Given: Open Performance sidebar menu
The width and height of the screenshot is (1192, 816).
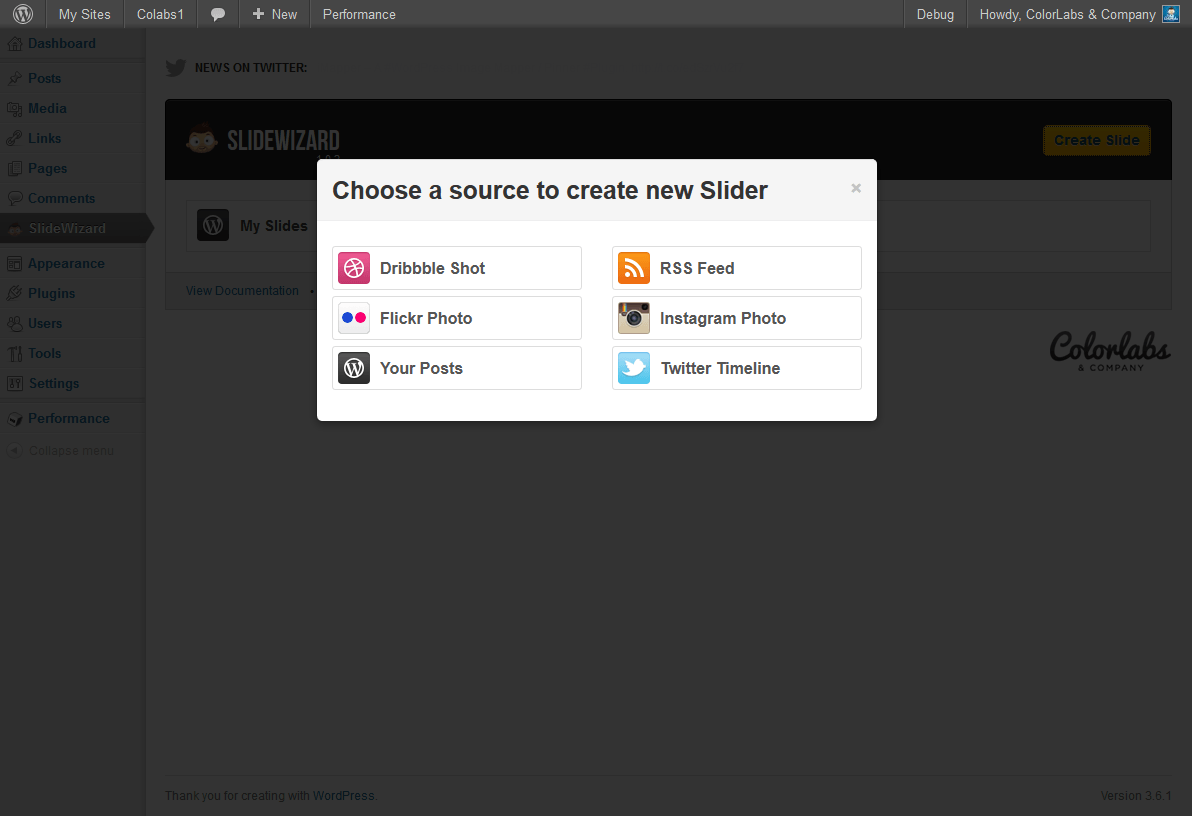Looking at the screenshot, I should (68, 419).
